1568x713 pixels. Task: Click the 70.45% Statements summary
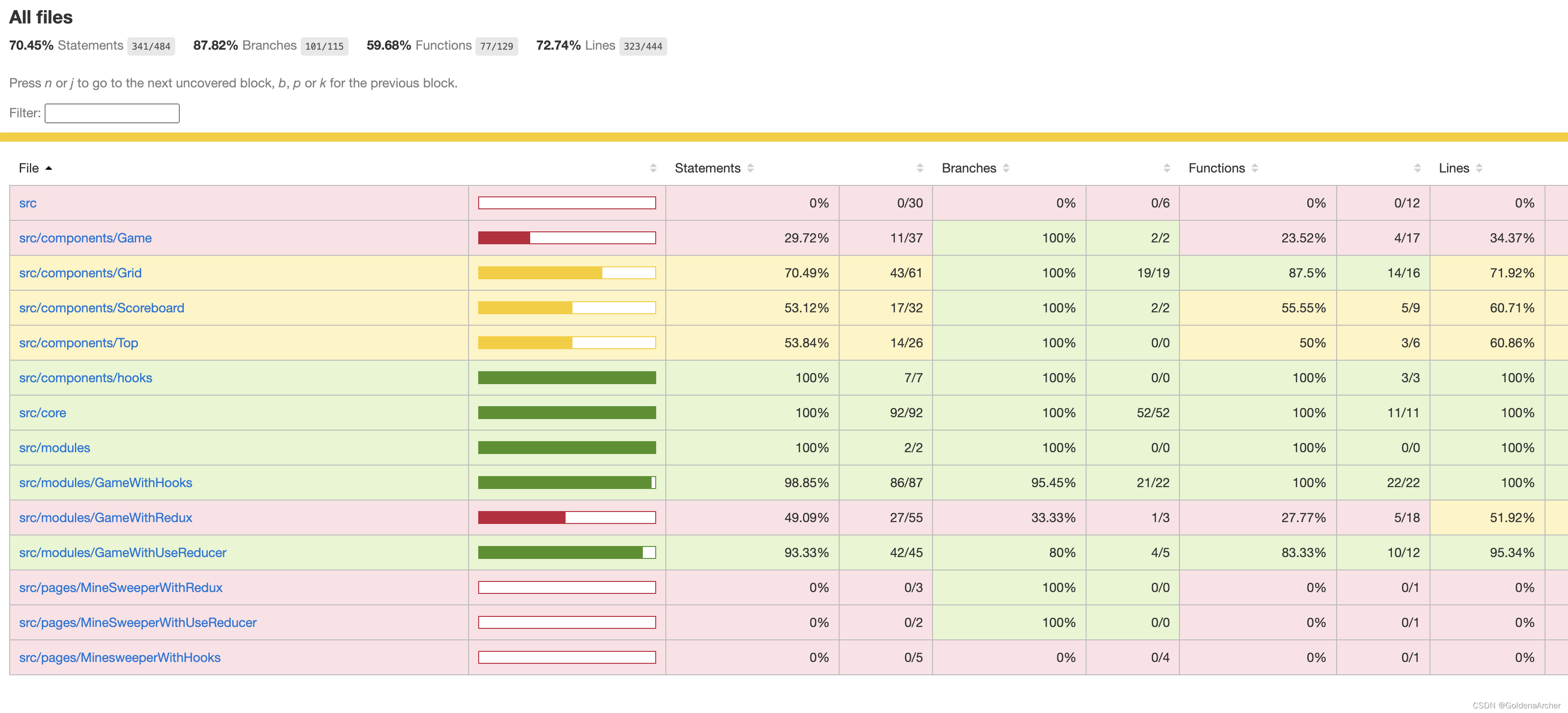66,46
